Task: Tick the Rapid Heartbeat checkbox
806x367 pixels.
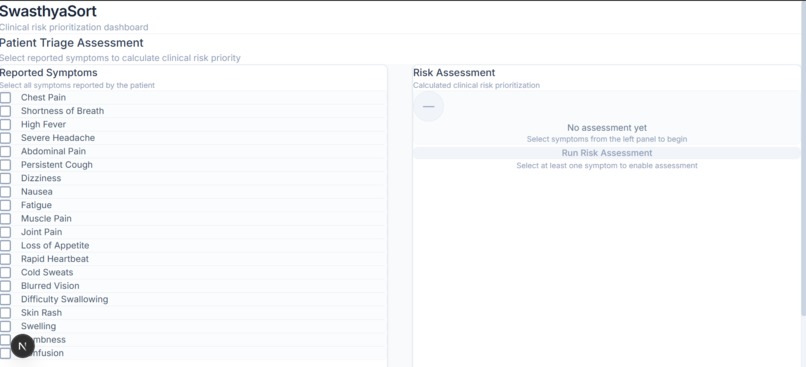Action: point(5,259)
